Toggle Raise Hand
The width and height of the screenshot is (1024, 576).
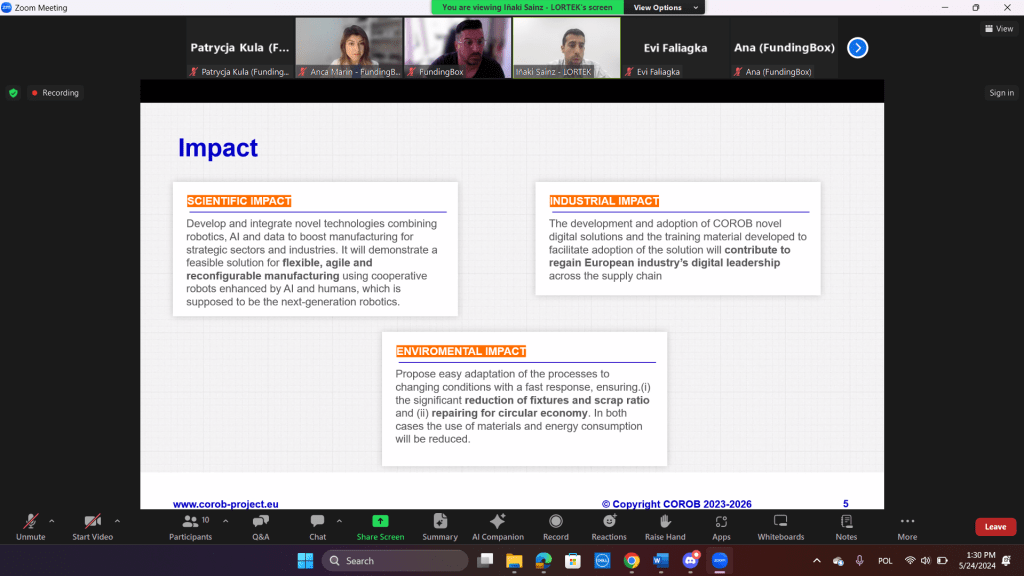click(665, 527)
